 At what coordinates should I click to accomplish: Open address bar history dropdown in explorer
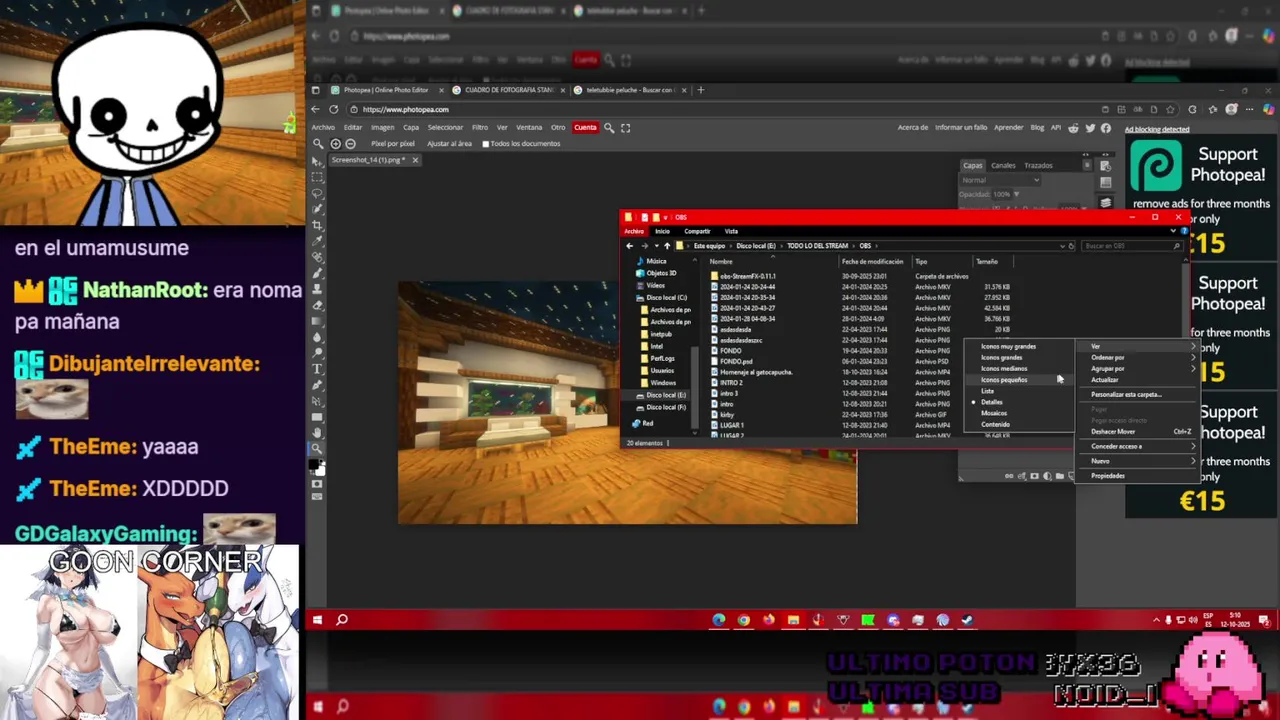click(x=1061, y=246)
